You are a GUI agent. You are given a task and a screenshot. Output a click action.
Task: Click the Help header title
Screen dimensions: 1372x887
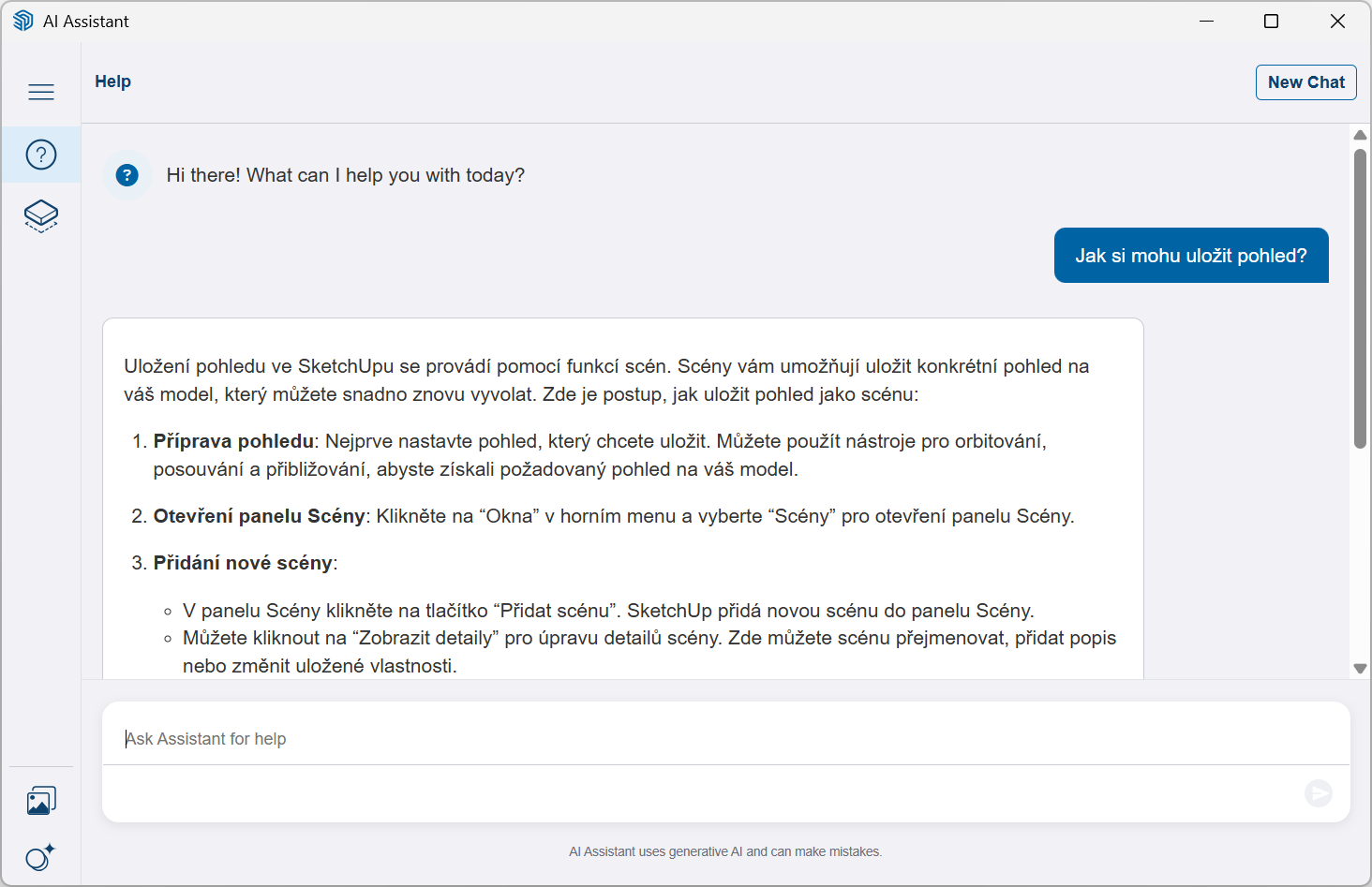pos(113,81)
